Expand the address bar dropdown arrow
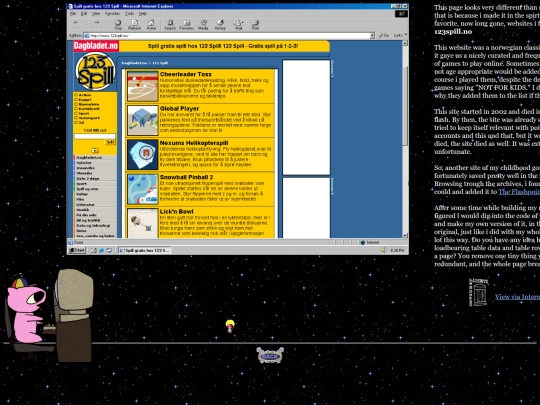This screenshot has height=405, width=540. pos(372,35)
